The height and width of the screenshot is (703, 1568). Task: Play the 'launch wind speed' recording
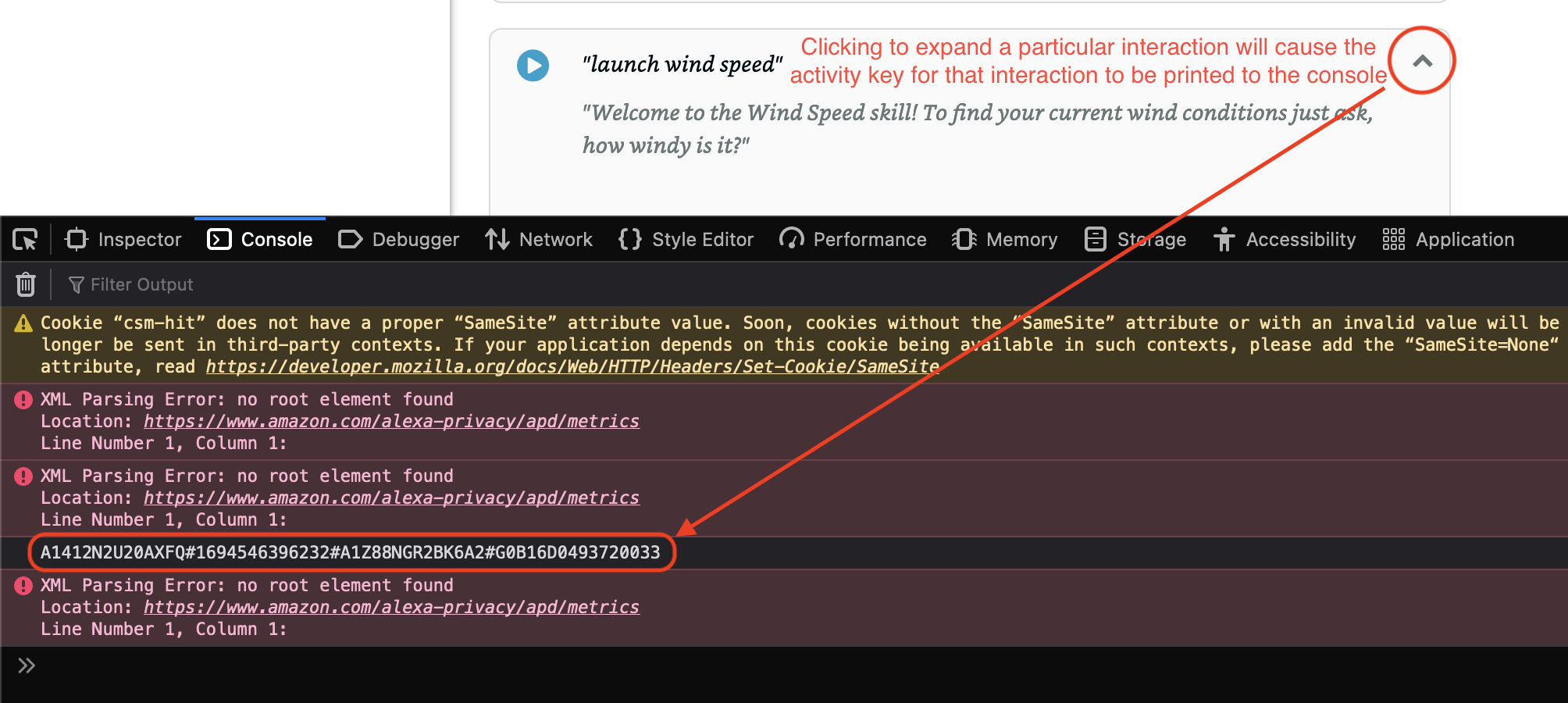(533, 65)
